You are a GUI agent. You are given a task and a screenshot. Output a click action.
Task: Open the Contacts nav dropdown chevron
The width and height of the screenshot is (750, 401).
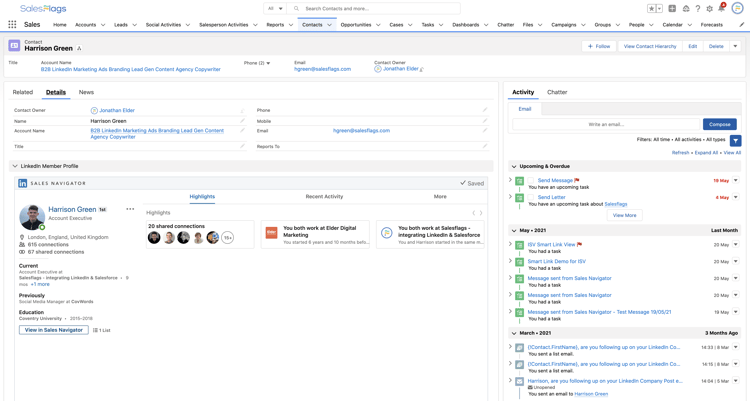pyautogui.click(x=330, y=25)
